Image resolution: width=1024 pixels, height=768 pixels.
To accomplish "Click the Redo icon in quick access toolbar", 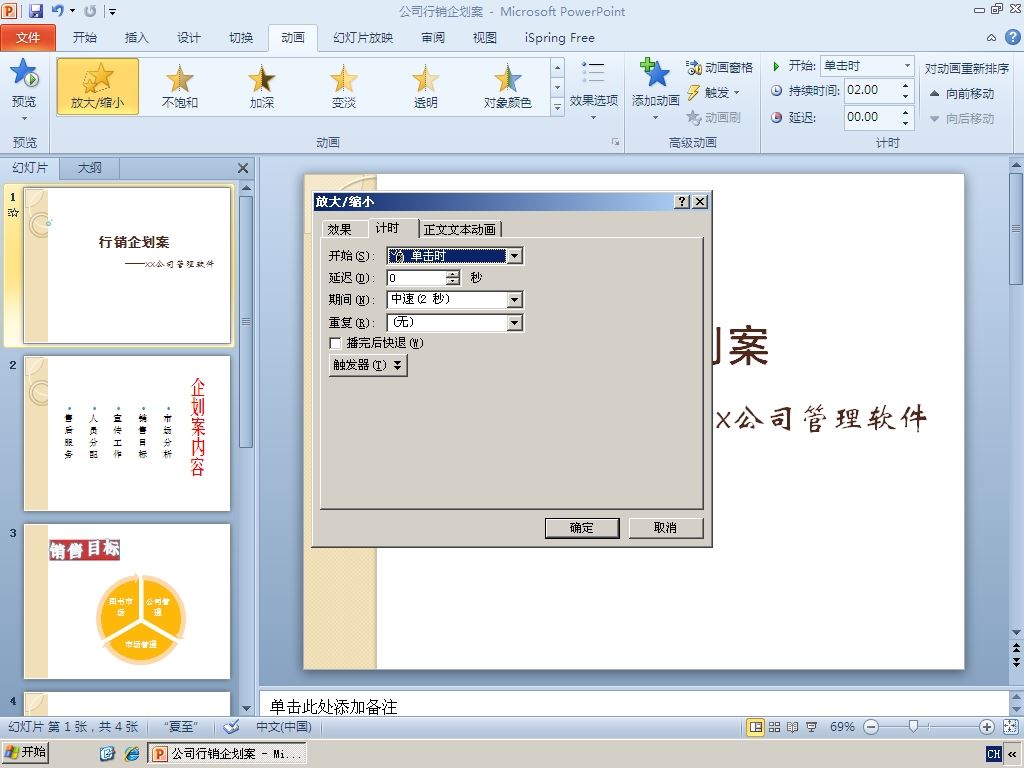I will (91, 11).
